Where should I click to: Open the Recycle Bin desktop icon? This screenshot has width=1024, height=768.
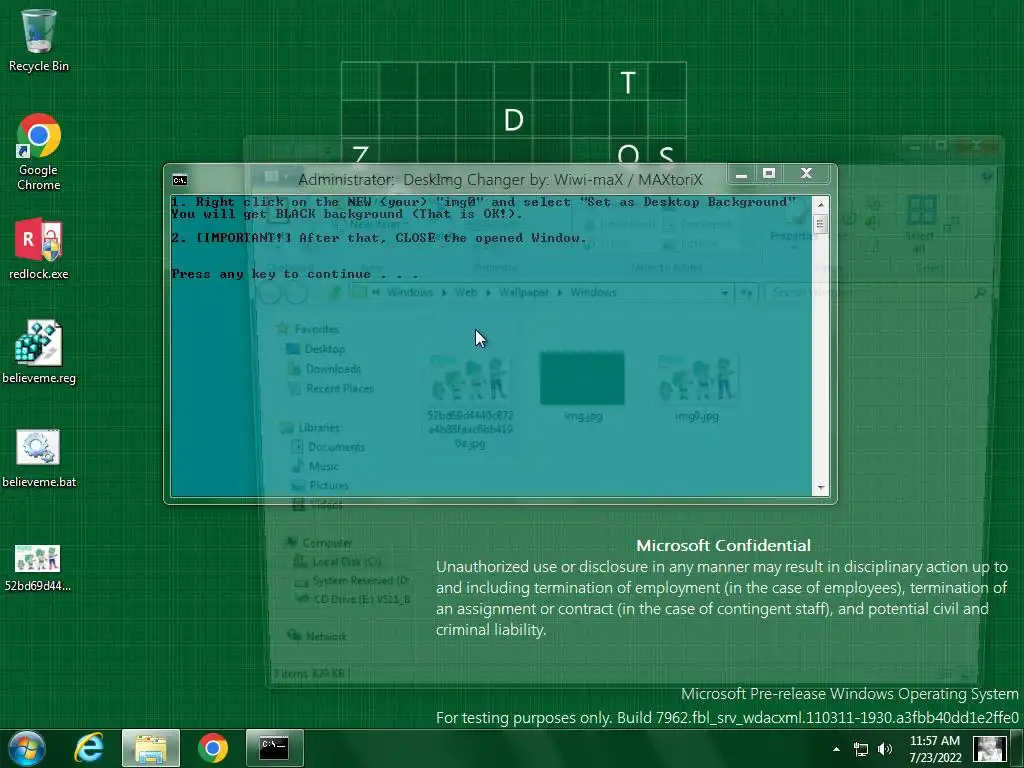[39, 40]
